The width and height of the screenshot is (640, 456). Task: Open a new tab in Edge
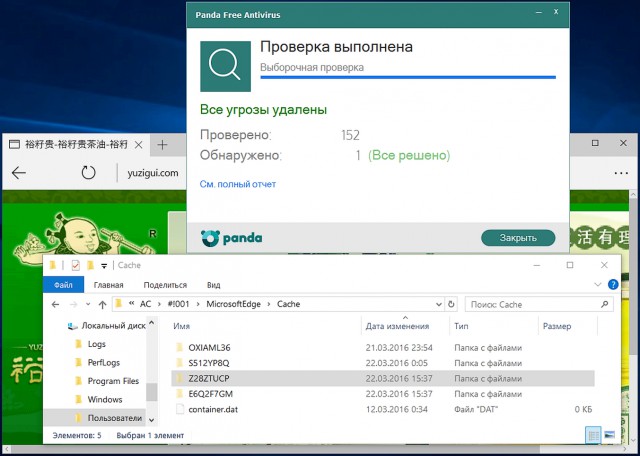162,145
